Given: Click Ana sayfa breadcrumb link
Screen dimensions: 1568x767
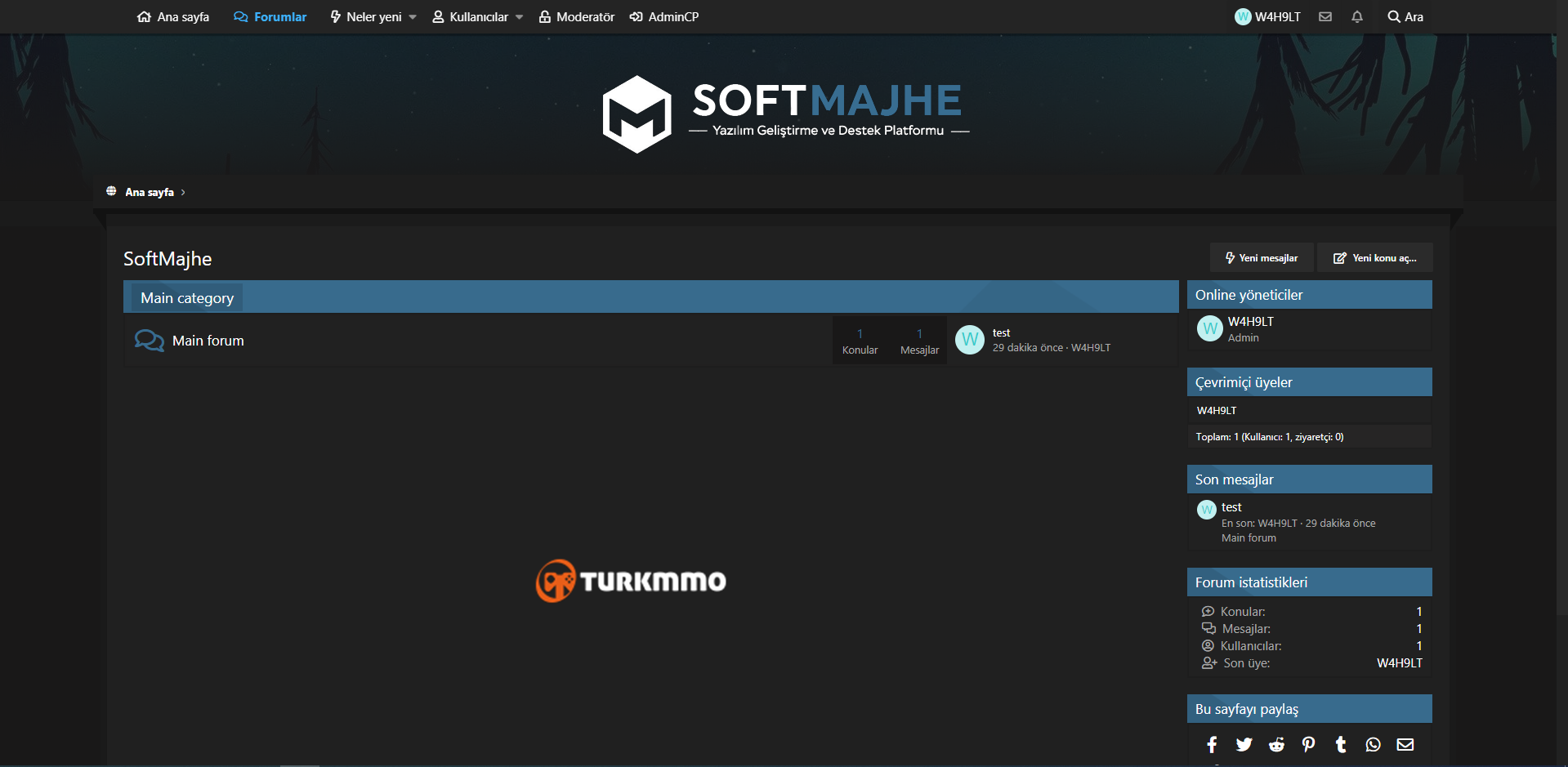Looking at the screenshot, I should point(150,192).
